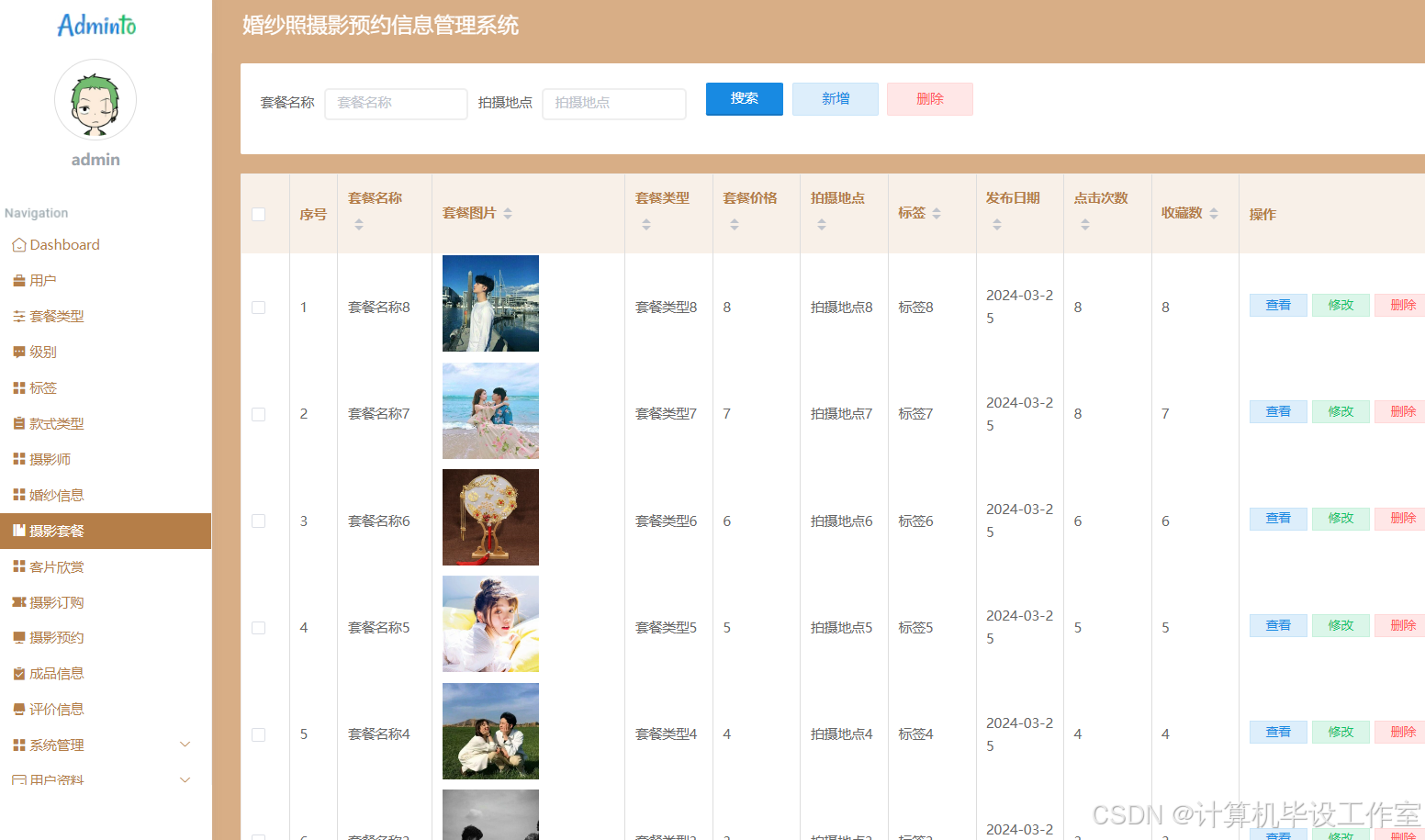Click 查看 for 套餐名称5 row
Viewport: 1425px width, 840px height.
[1278, 626]
